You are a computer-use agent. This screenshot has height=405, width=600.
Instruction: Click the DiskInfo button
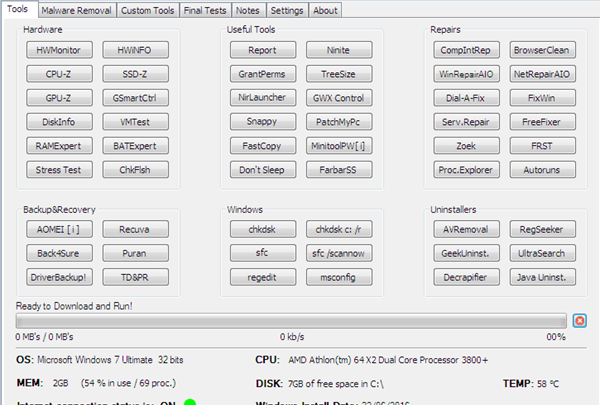pyautogui.click(x=59, y=122)
